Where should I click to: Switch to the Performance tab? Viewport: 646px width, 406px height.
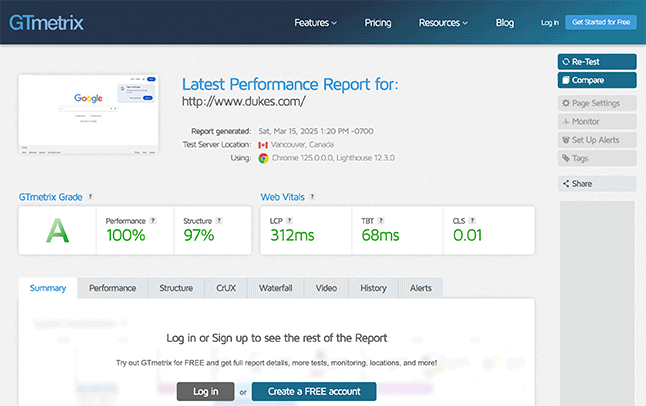(112, 288)
